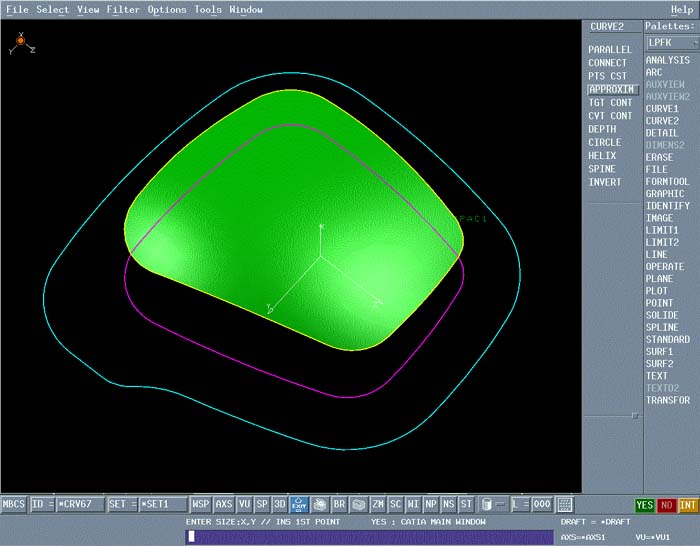Click the printer-like icon beside EXIT
This screenshot has width=700, height=546.
(x=320, y=505)
